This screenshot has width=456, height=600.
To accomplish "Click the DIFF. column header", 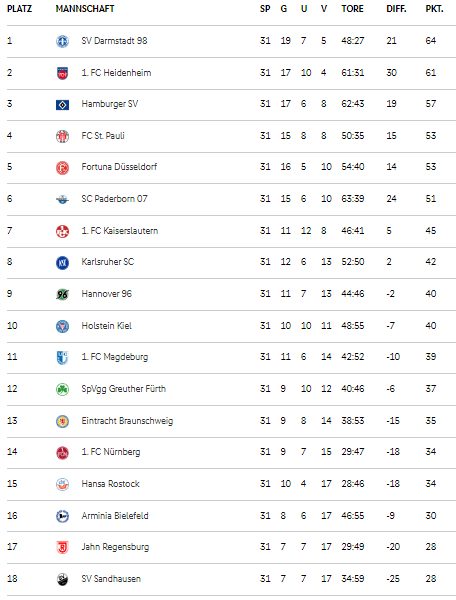I will (x=396, y=9).
